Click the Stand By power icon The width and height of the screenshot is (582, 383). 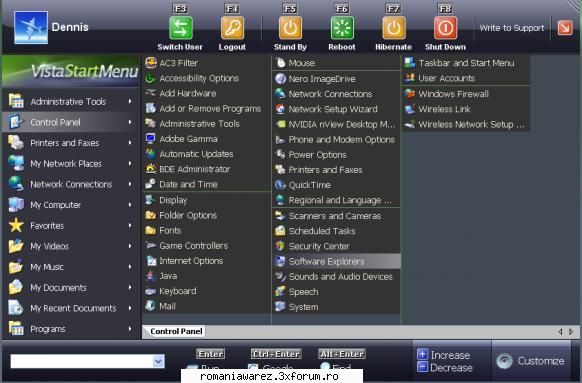click(290, 28)
